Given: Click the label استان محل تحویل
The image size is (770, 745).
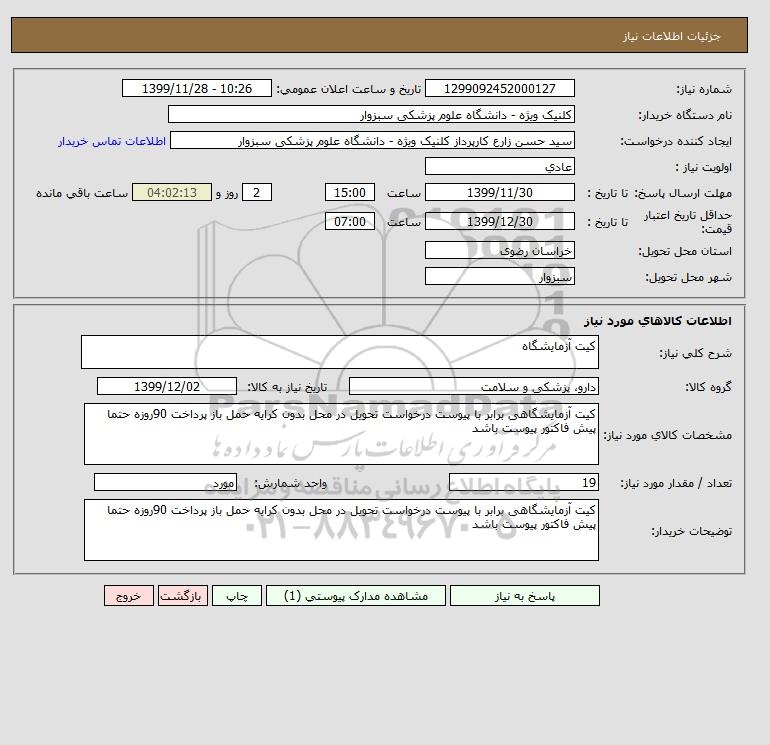Looking at the screenshot, I should [x=685, y=251].
